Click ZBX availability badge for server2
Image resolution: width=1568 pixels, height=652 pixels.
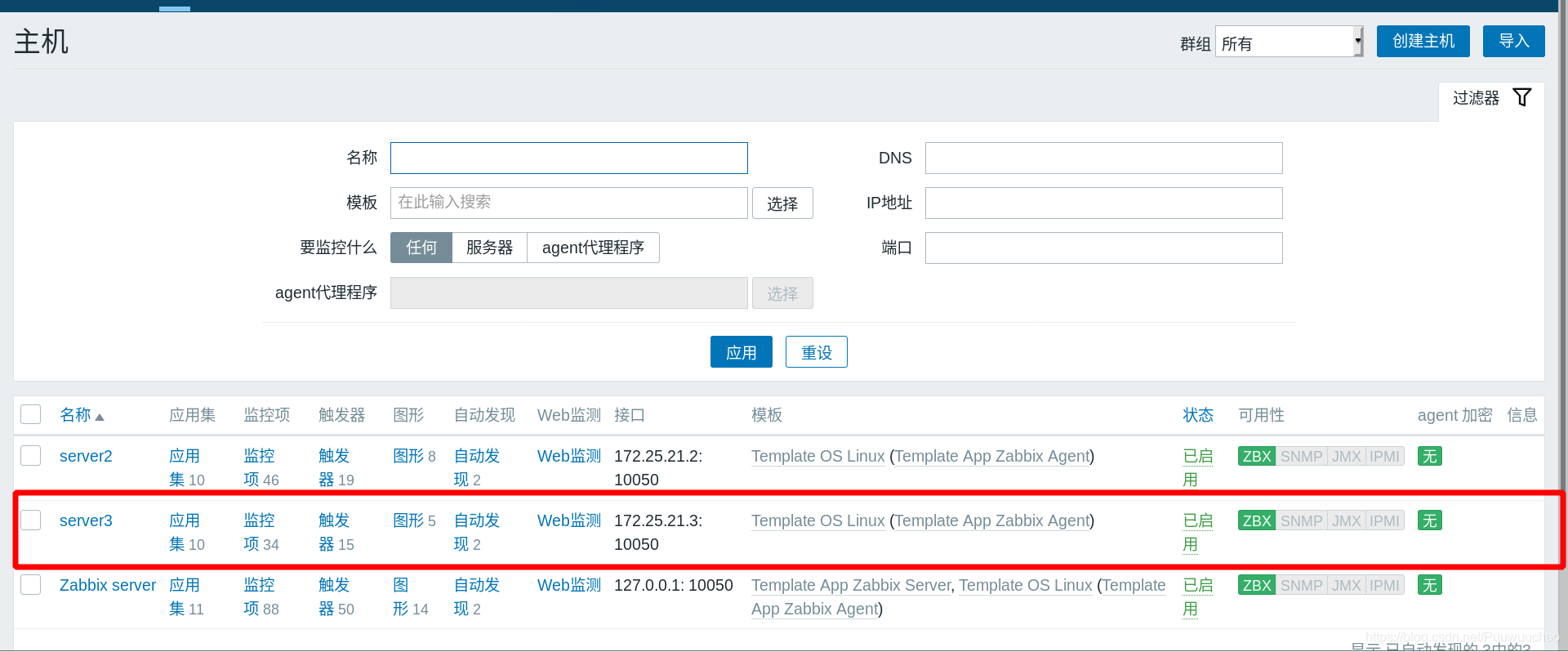(1257, 456)
